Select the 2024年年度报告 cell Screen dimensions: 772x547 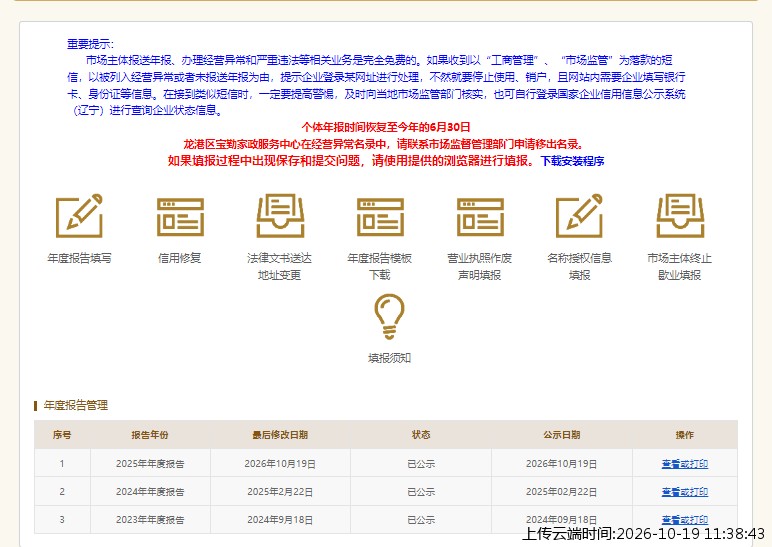(150, 492)
